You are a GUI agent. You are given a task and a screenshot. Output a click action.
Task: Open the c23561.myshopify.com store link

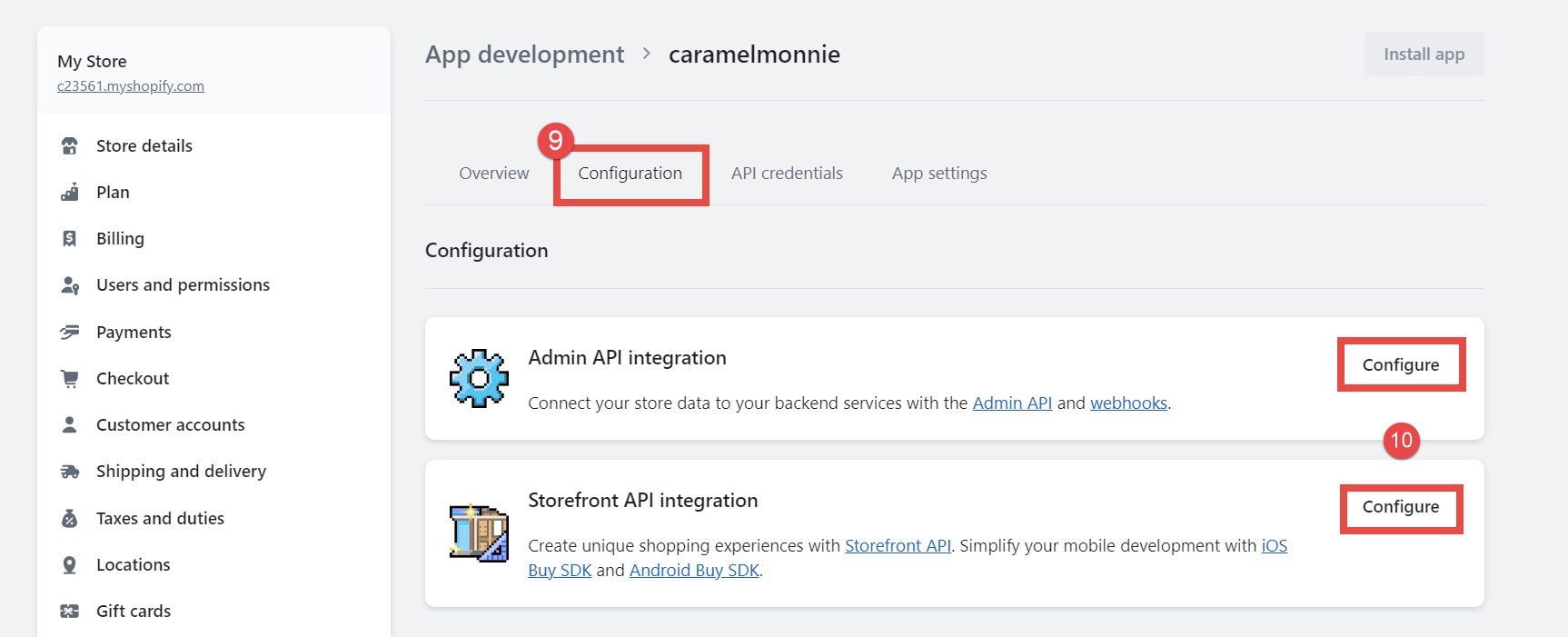point(131,86)
